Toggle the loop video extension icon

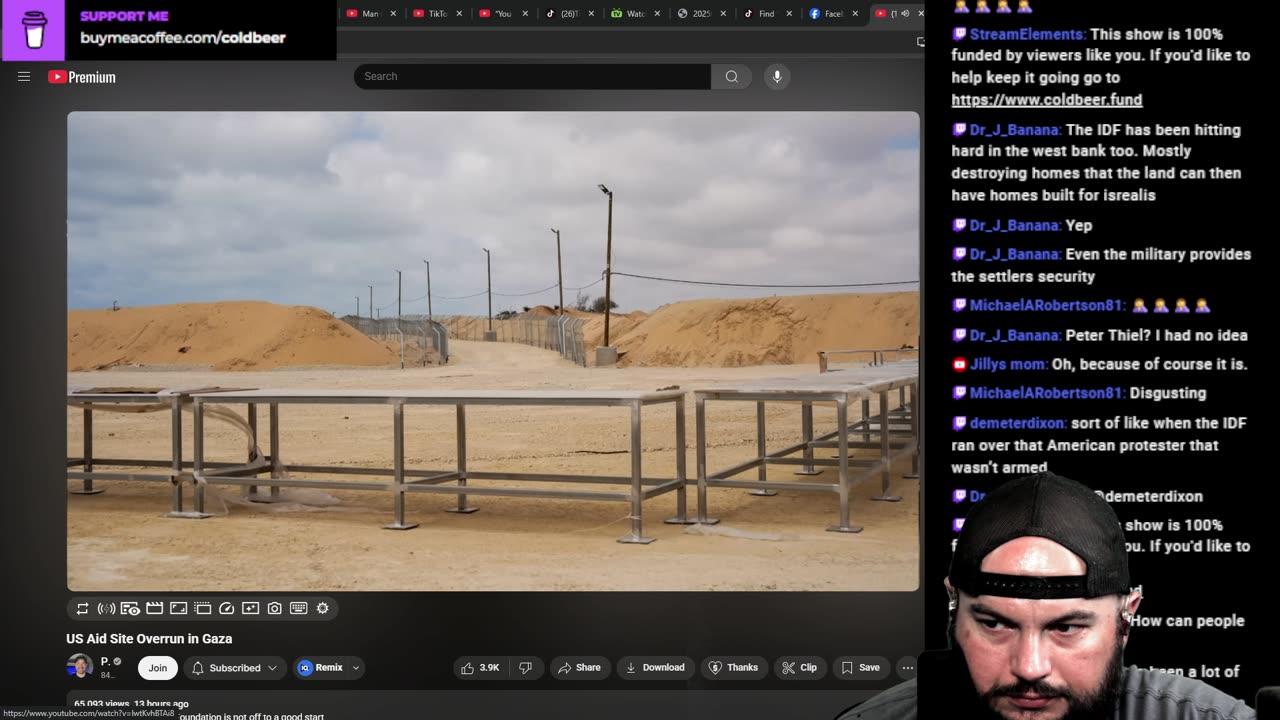click(82, 608)
